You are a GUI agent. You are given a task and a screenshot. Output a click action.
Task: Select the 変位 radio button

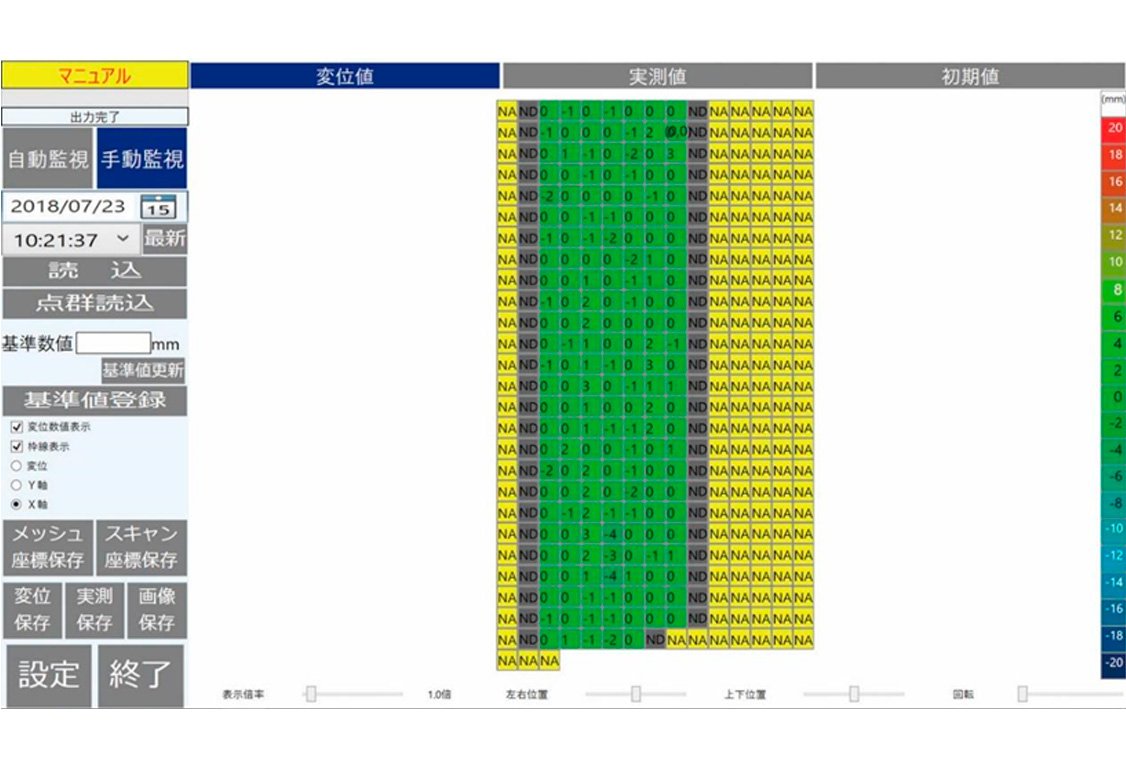16,466
